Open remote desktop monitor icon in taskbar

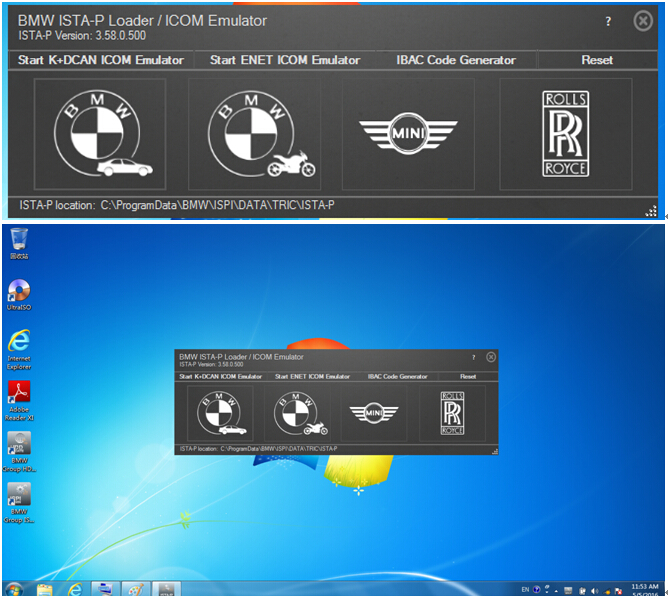[x=104, y=589]
